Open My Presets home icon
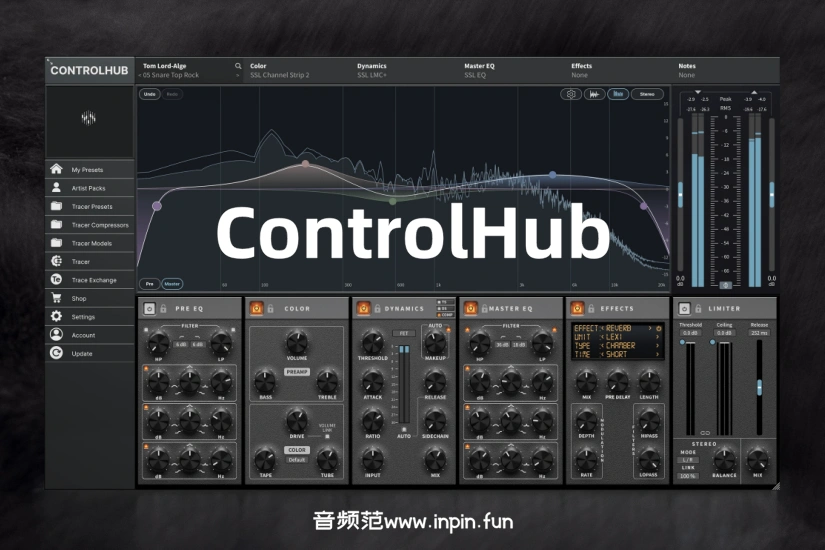Screen dimensions: 825x550 pos(56,169)
